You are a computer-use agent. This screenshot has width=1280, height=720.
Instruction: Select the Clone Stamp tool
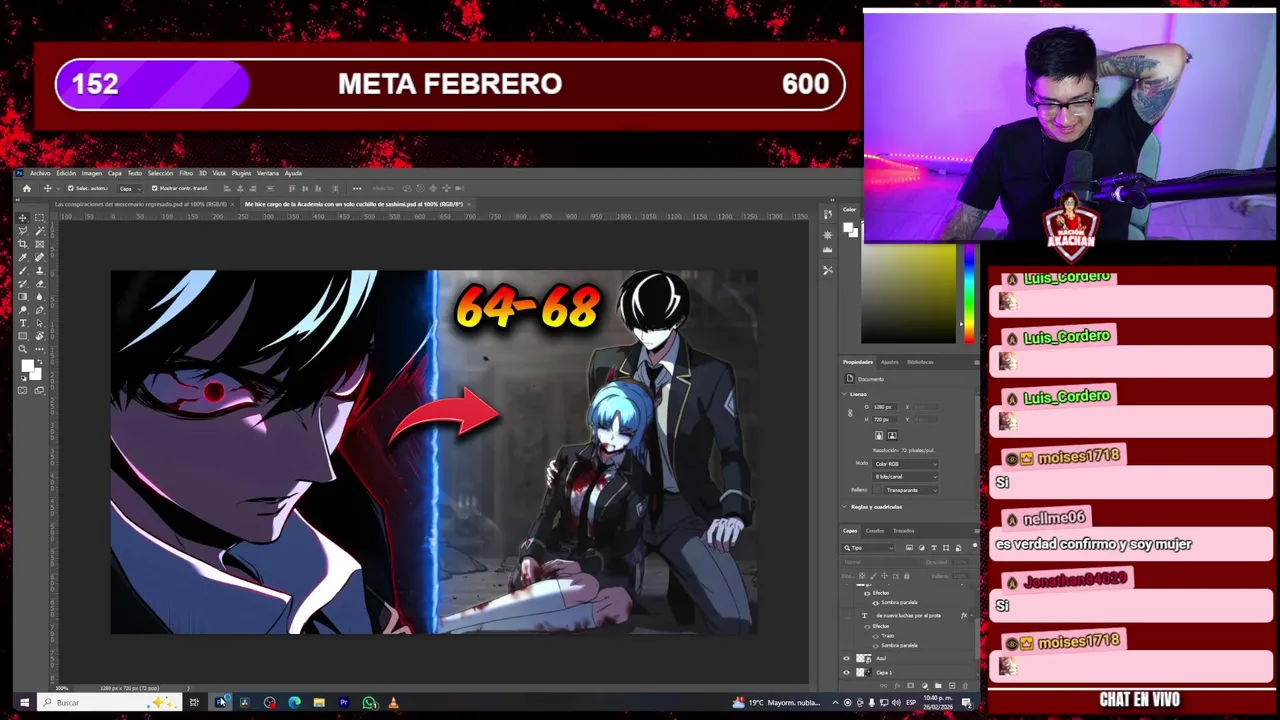39,270
